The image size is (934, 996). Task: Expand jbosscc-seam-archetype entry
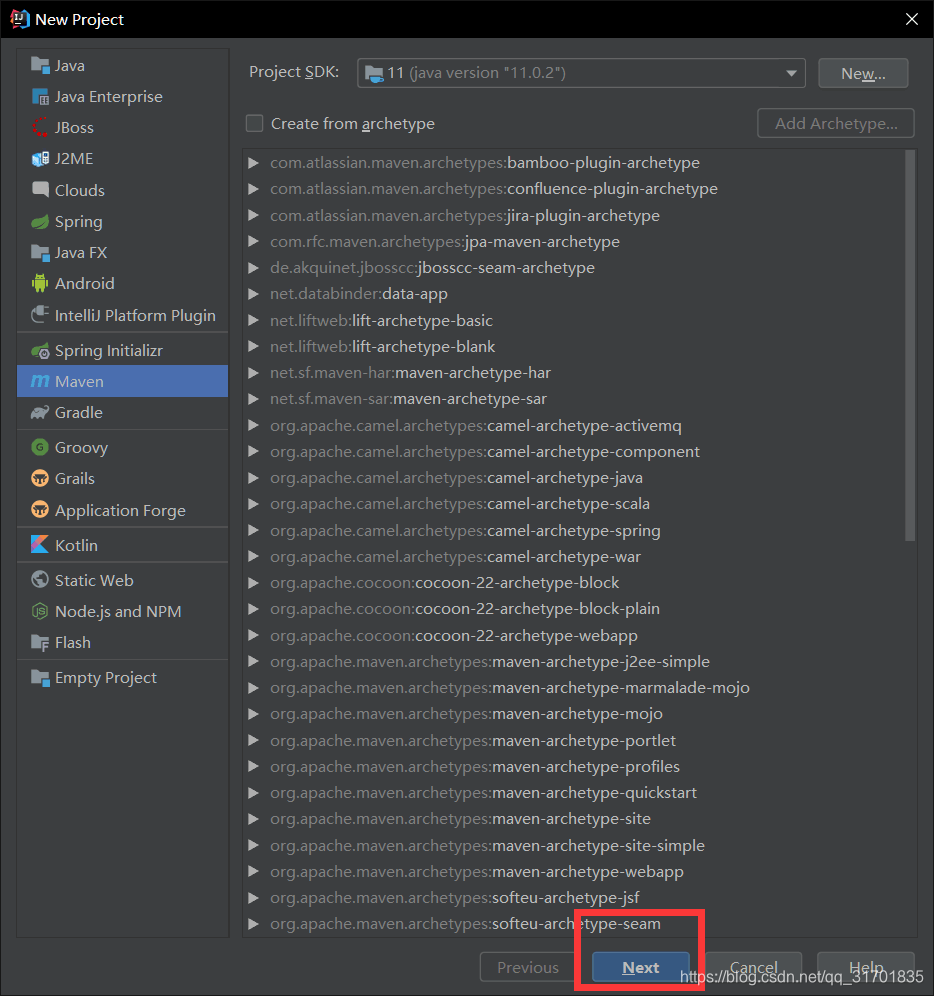[x=253, y=267]
